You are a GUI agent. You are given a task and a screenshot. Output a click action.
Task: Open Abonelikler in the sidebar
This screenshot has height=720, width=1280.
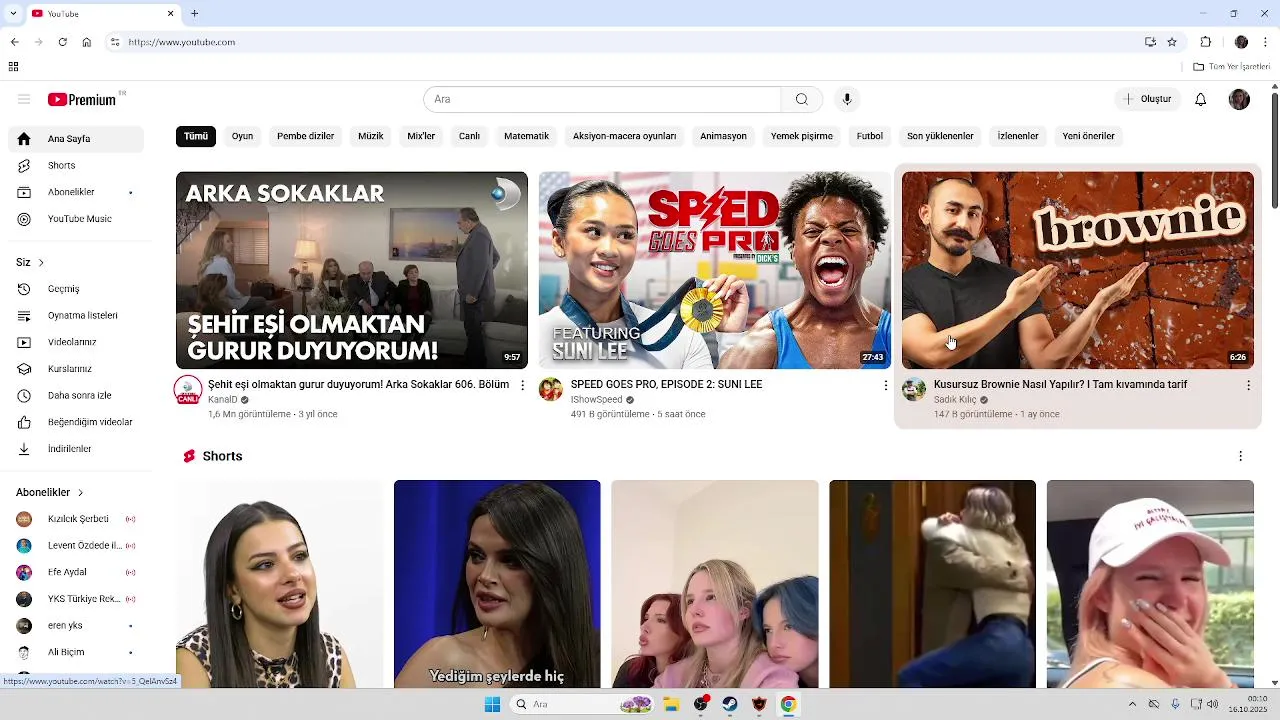coord(76,192)
